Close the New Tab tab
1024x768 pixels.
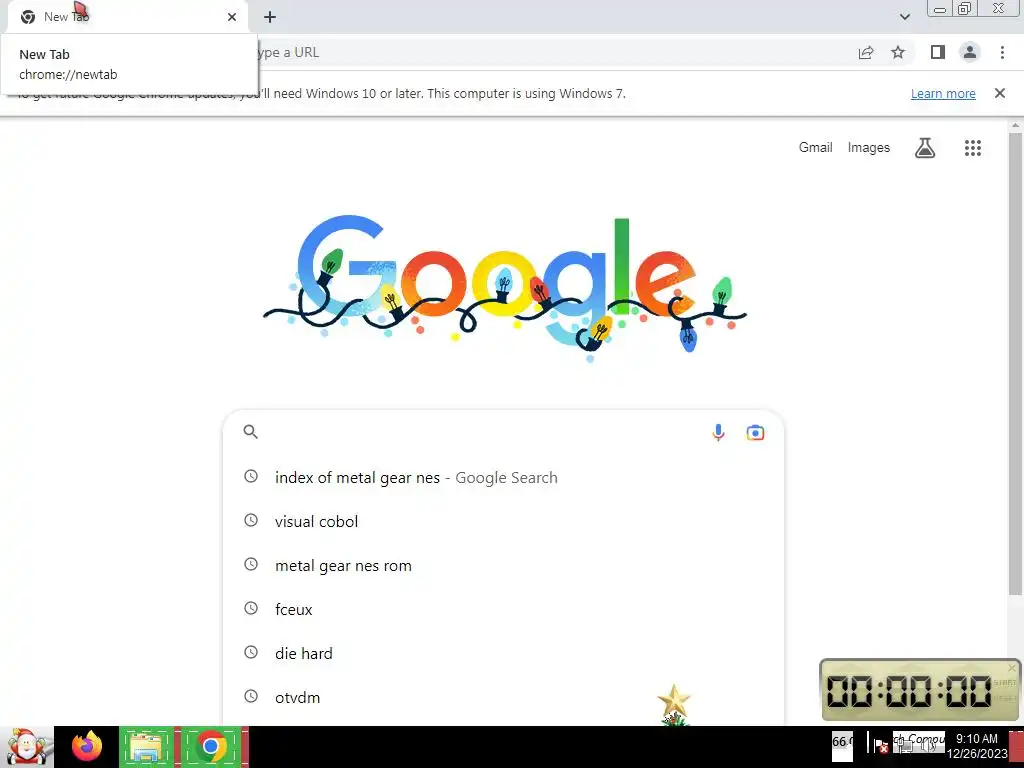[x=232, y=17]
